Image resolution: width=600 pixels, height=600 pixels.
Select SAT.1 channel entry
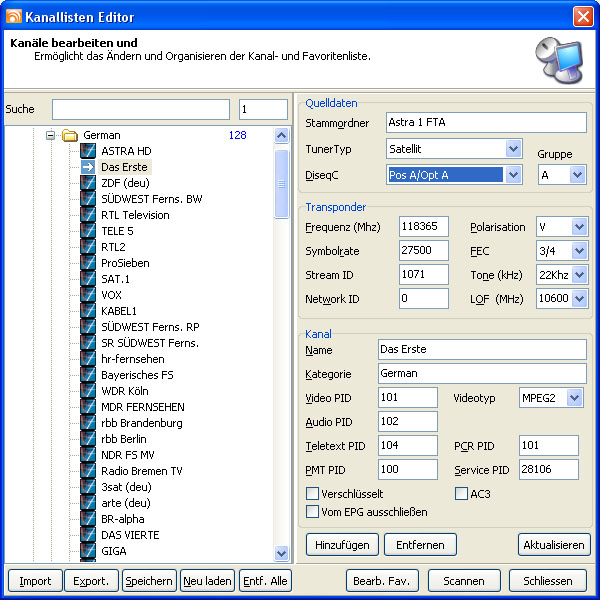point(115,279)
